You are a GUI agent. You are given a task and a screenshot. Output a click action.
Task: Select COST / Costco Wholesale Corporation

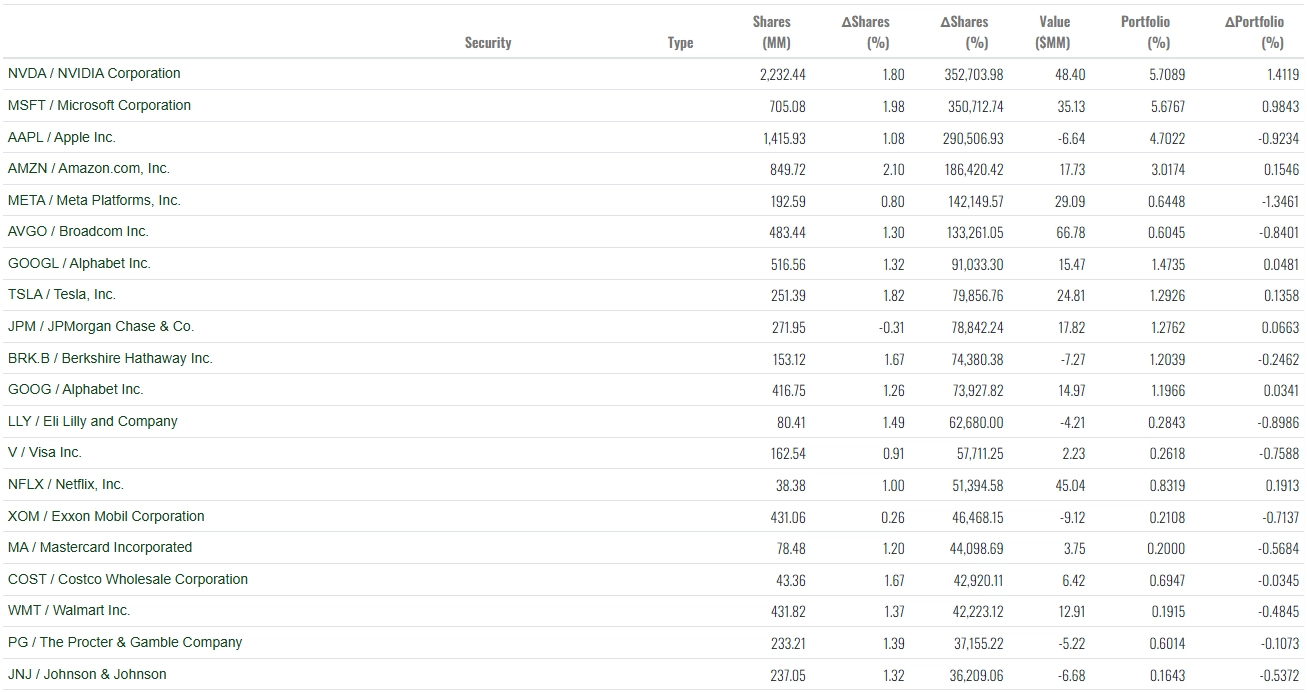(x=128, y=579)
